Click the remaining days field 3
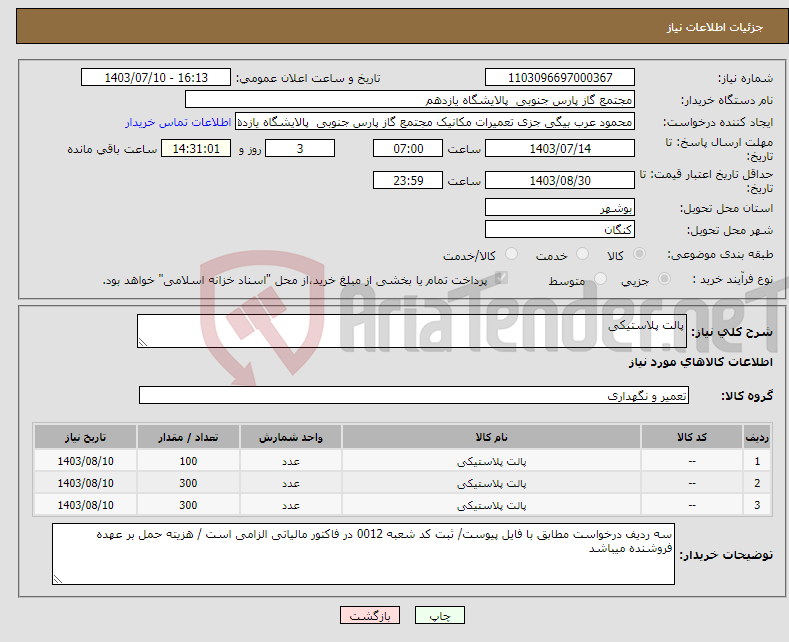 300,148
